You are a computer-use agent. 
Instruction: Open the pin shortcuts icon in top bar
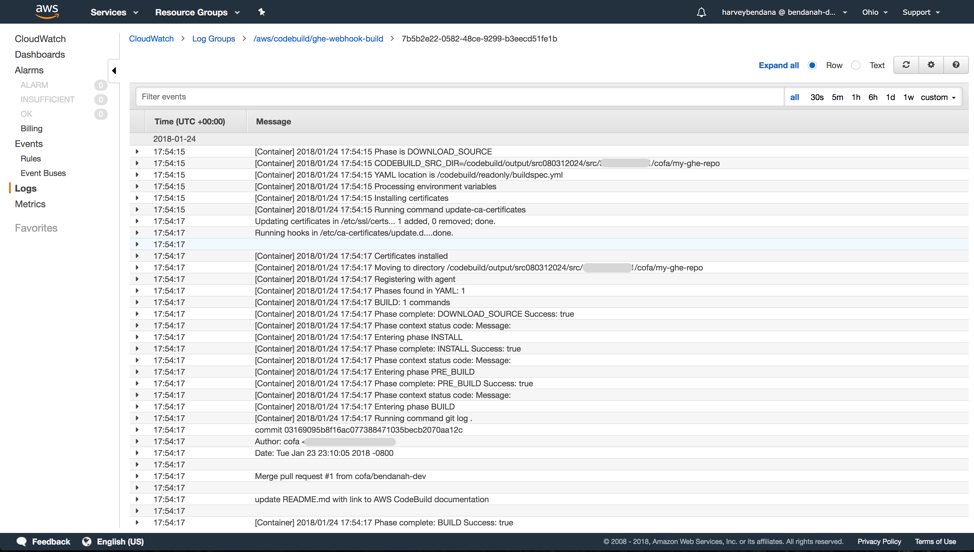pyautogui.click(x=262, y=12)
